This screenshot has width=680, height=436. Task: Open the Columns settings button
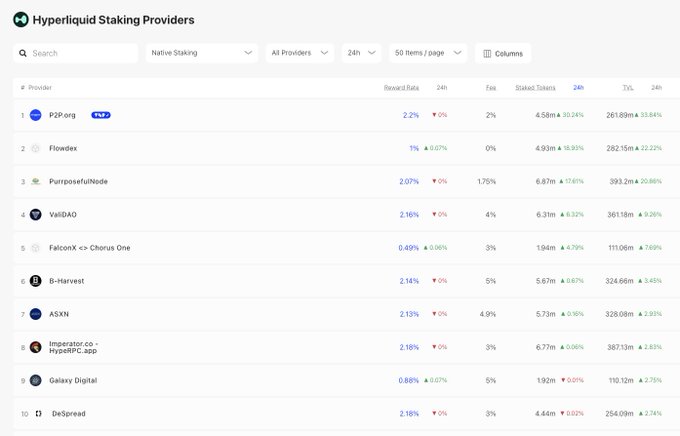pyautogui.click(x=503, y=53)
